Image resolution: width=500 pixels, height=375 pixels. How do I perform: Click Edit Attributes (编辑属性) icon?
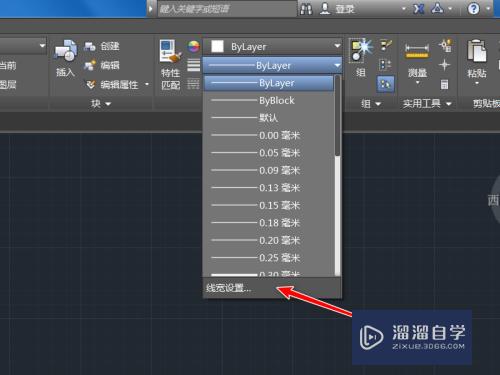click(x=90, y=85)
